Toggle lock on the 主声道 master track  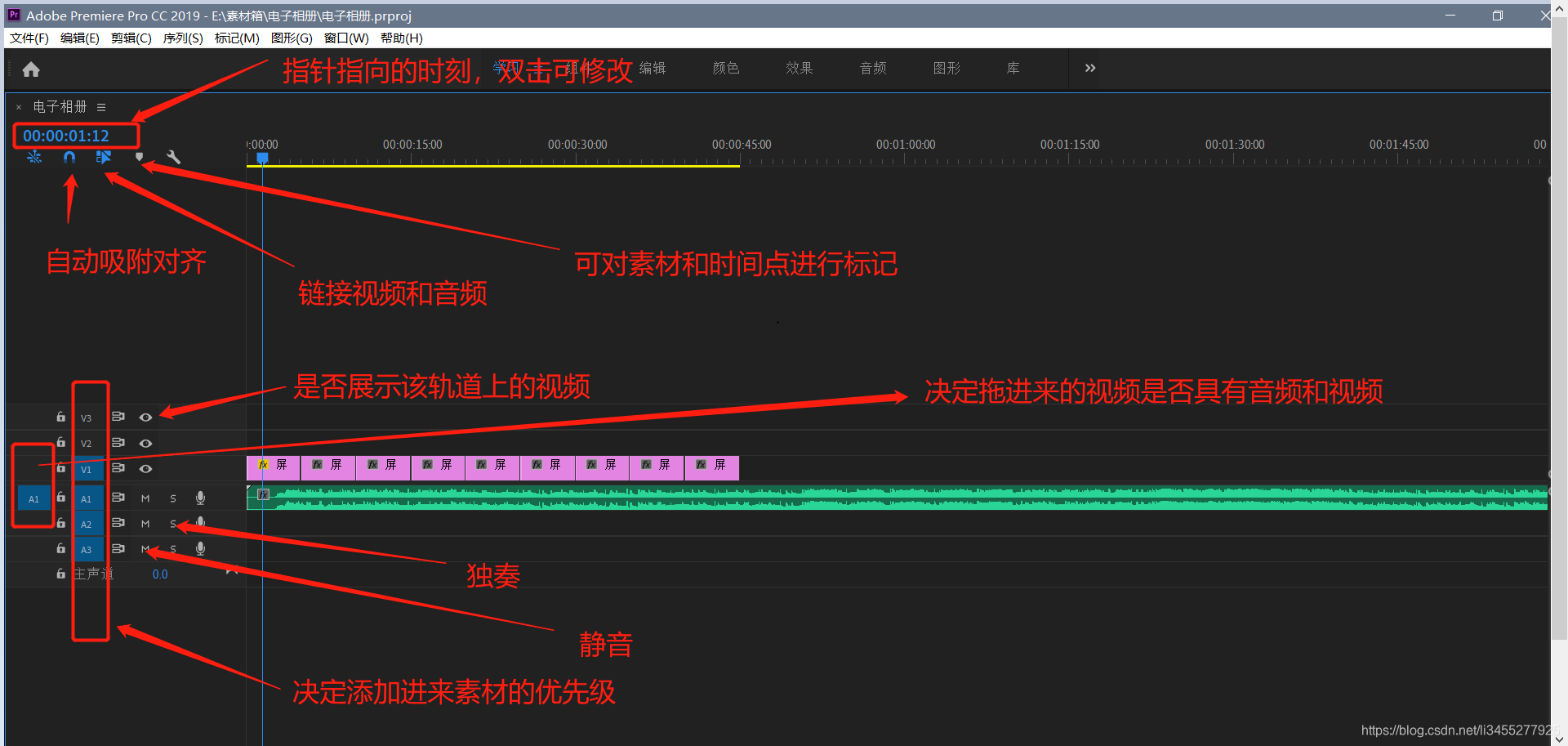click(x=60, y=574)
